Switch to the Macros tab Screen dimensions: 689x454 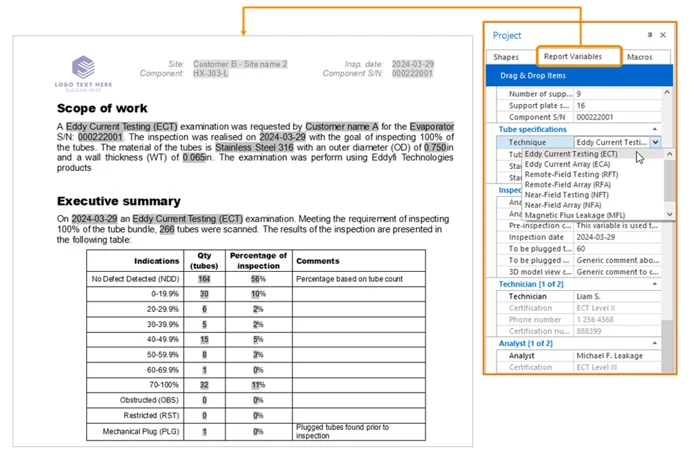click(x=639, y=57)
